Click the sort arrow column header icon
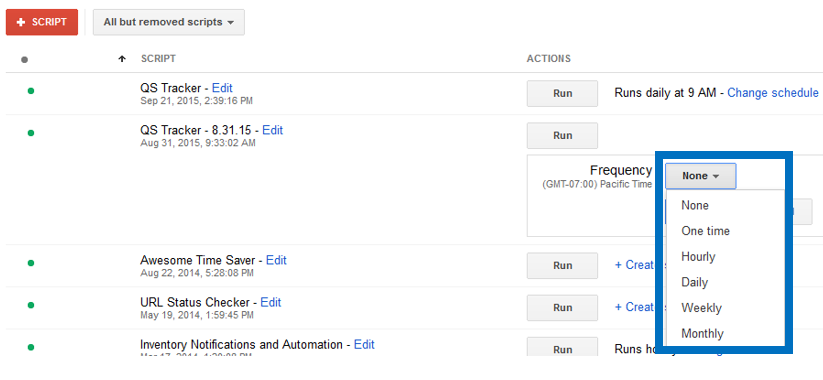Viewport: 823px width, 380px height. [x=122, y=59]
